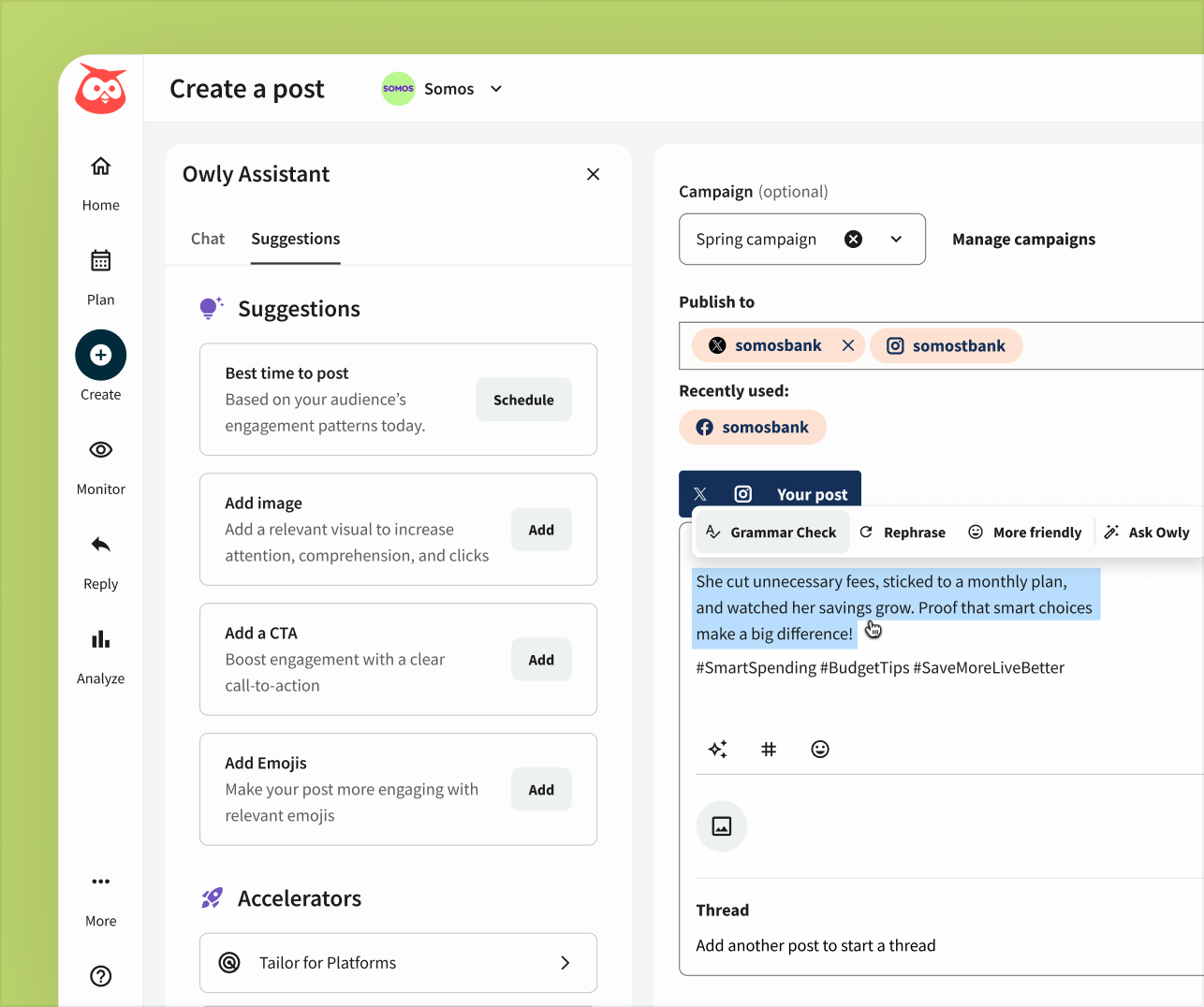1204x1007 pixels.
Task: Open the Reply arrow icon
Action: point(100,545)
